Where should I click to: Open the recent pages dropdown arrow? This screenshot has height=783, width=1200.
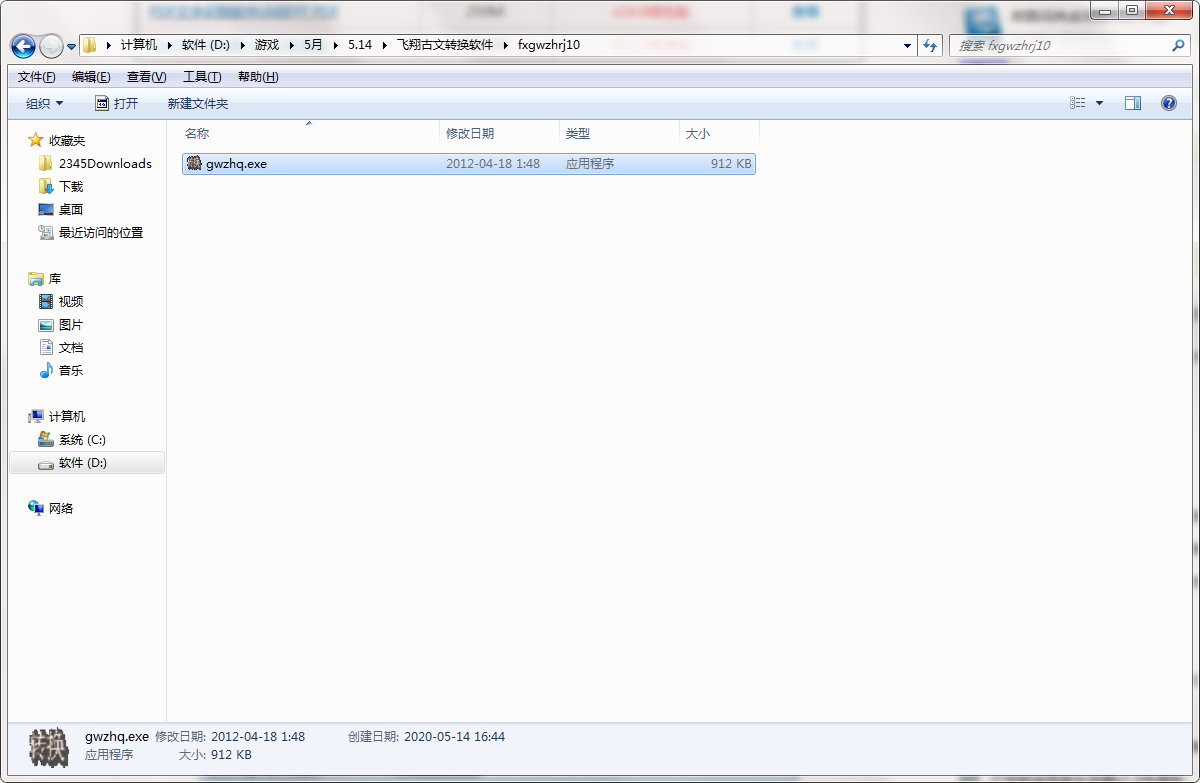[x=71, y=47]
